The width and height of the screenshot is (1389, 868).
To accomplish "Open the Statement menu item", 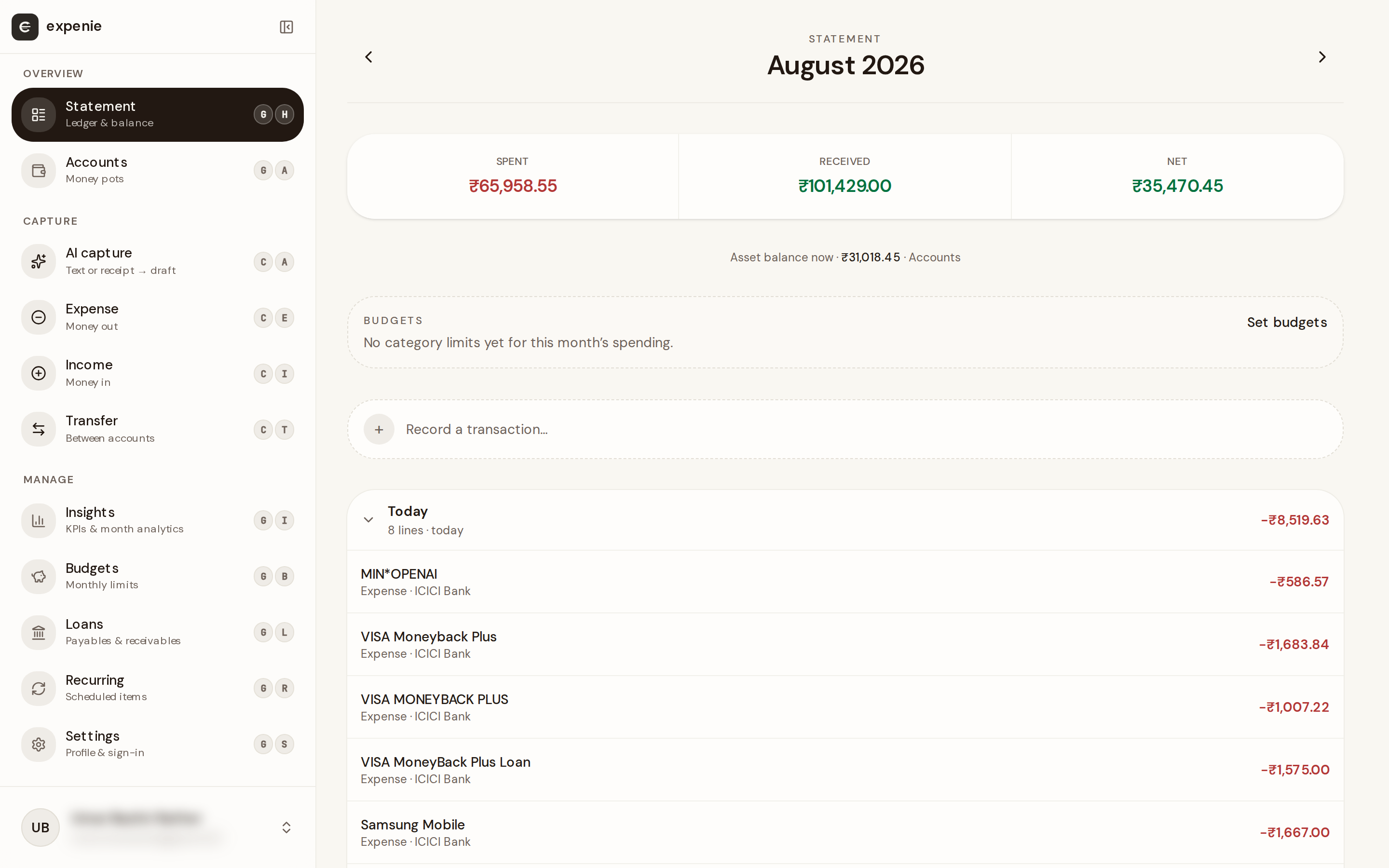I will pyautogui.click(x=157, y=115).
